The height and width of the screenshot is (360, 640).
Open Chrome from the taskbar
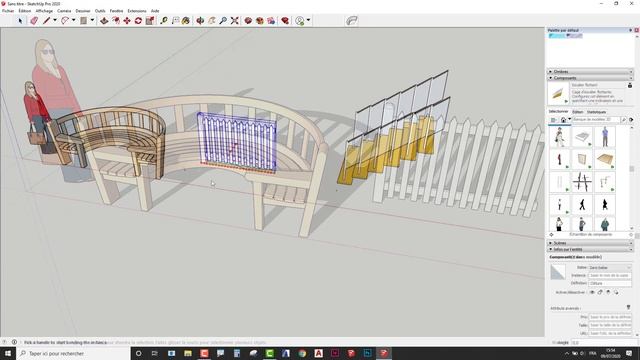point(302,353)
